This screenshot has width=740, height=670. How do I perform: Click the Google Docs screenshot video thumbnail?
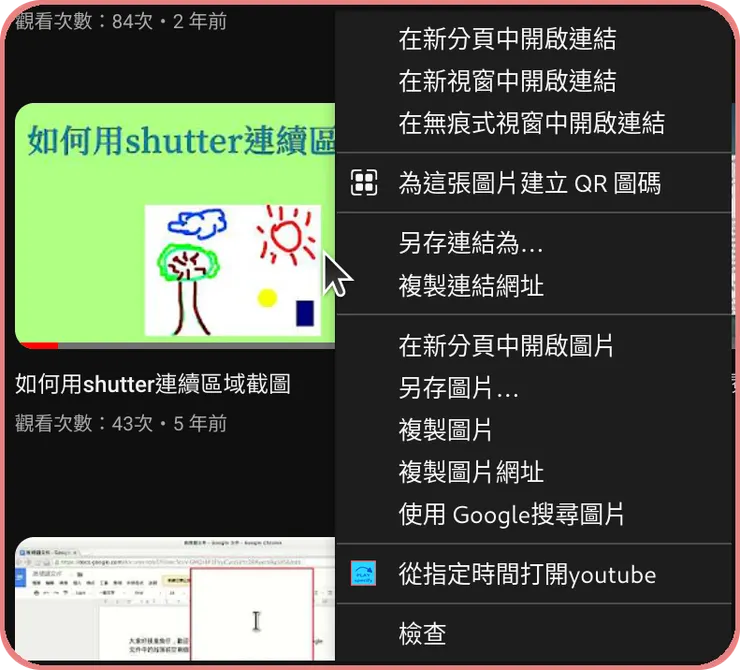(x=175, y=598)
